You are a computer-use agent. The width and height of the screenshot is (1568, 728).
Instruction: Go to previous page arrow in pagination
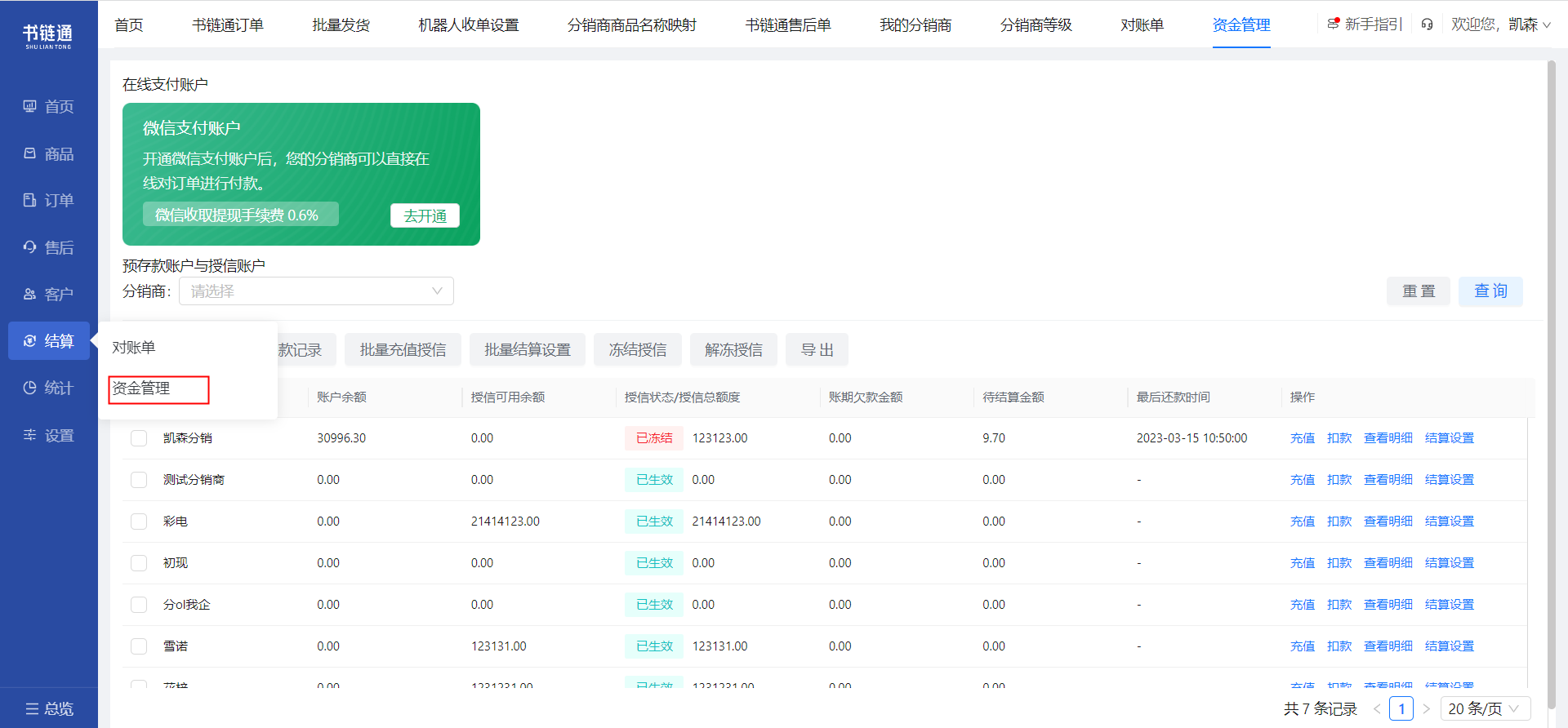tap(1377, 708)
